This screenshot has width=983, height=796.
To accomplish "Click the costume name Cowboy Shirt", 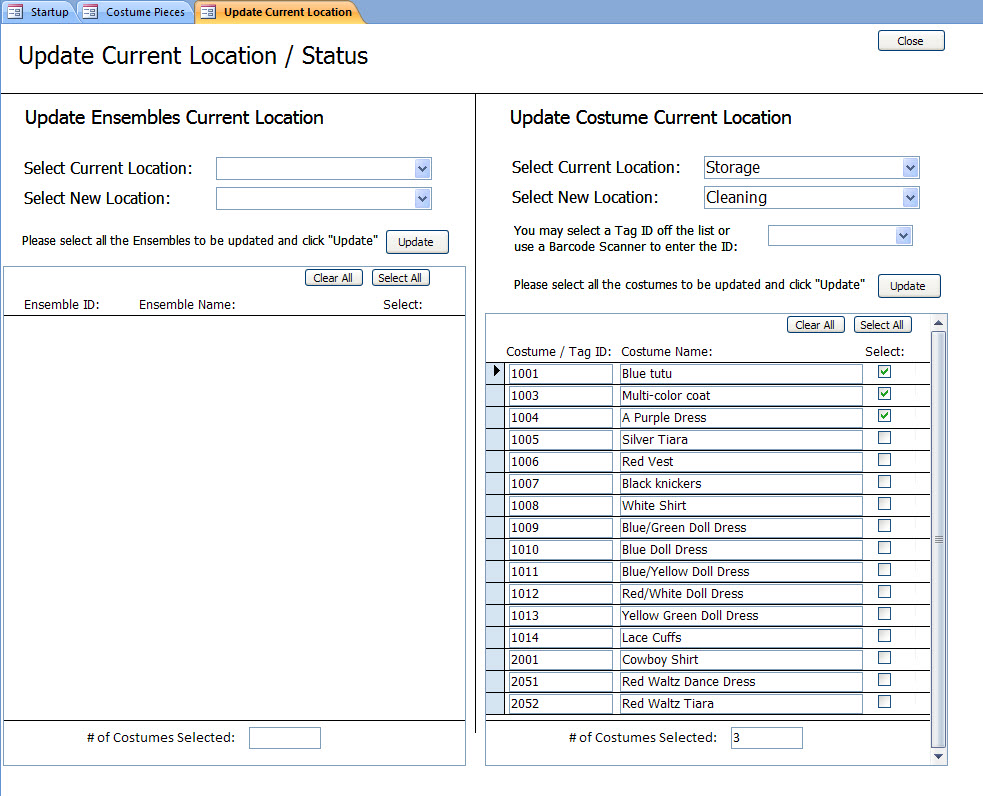I will click(741, 659).
